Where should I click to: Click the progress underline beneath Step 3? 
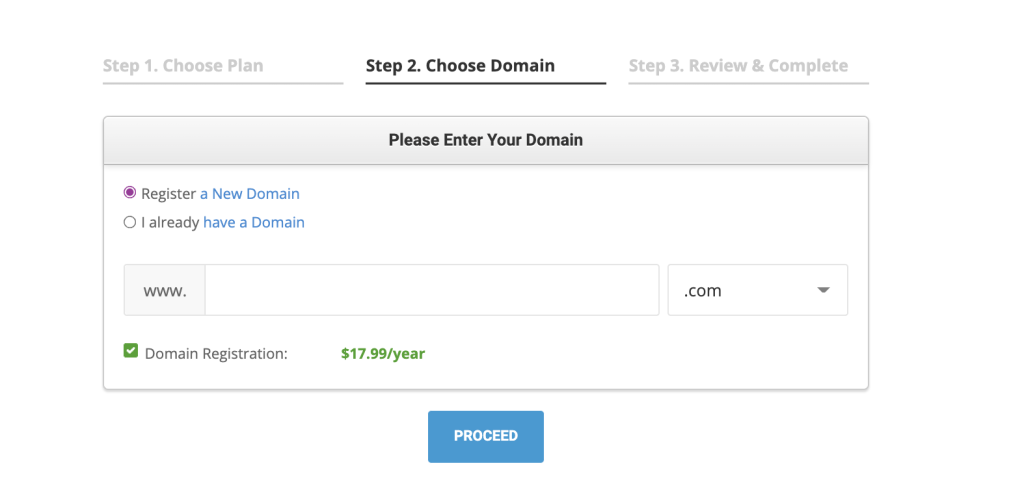[748, 83]
